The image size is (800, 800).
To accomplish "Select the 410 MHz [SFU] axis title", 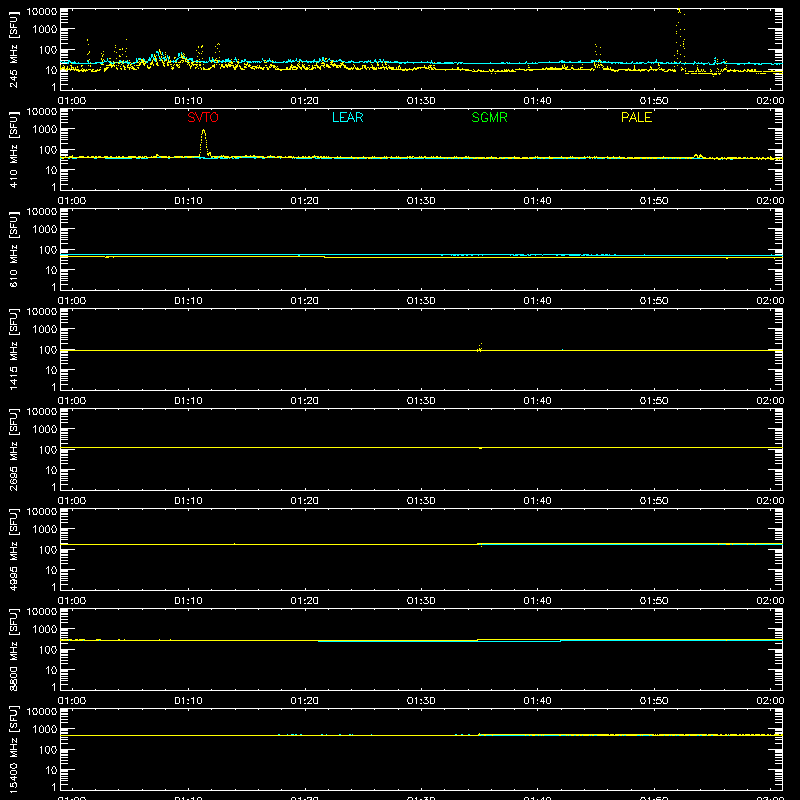I will click(14, 149).
